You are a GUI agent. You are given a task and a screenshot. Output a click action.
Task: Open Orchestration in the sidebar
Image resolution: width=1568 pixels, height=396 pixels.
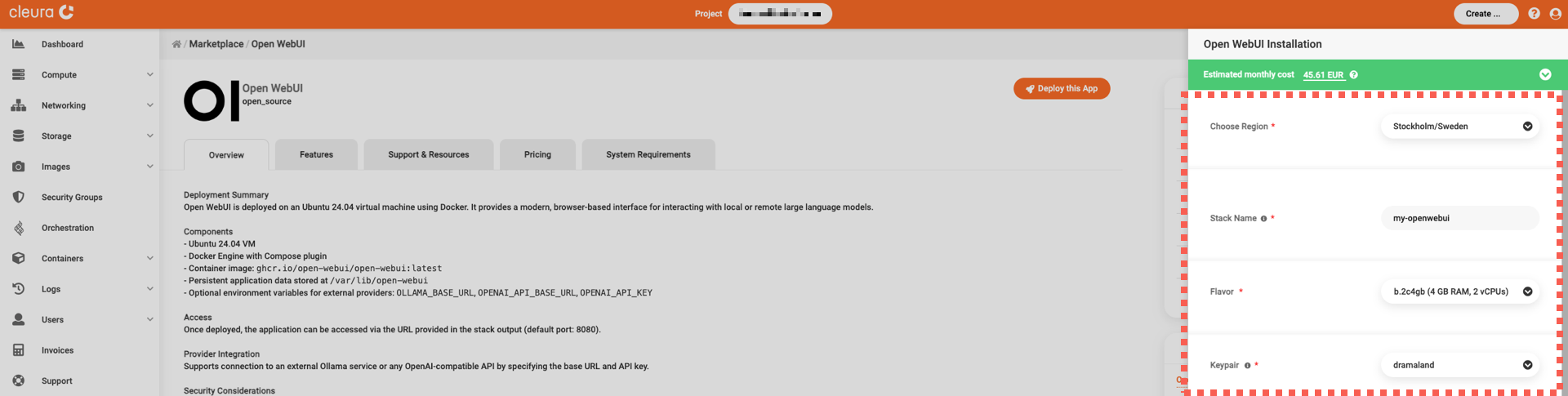pos(68,228)
